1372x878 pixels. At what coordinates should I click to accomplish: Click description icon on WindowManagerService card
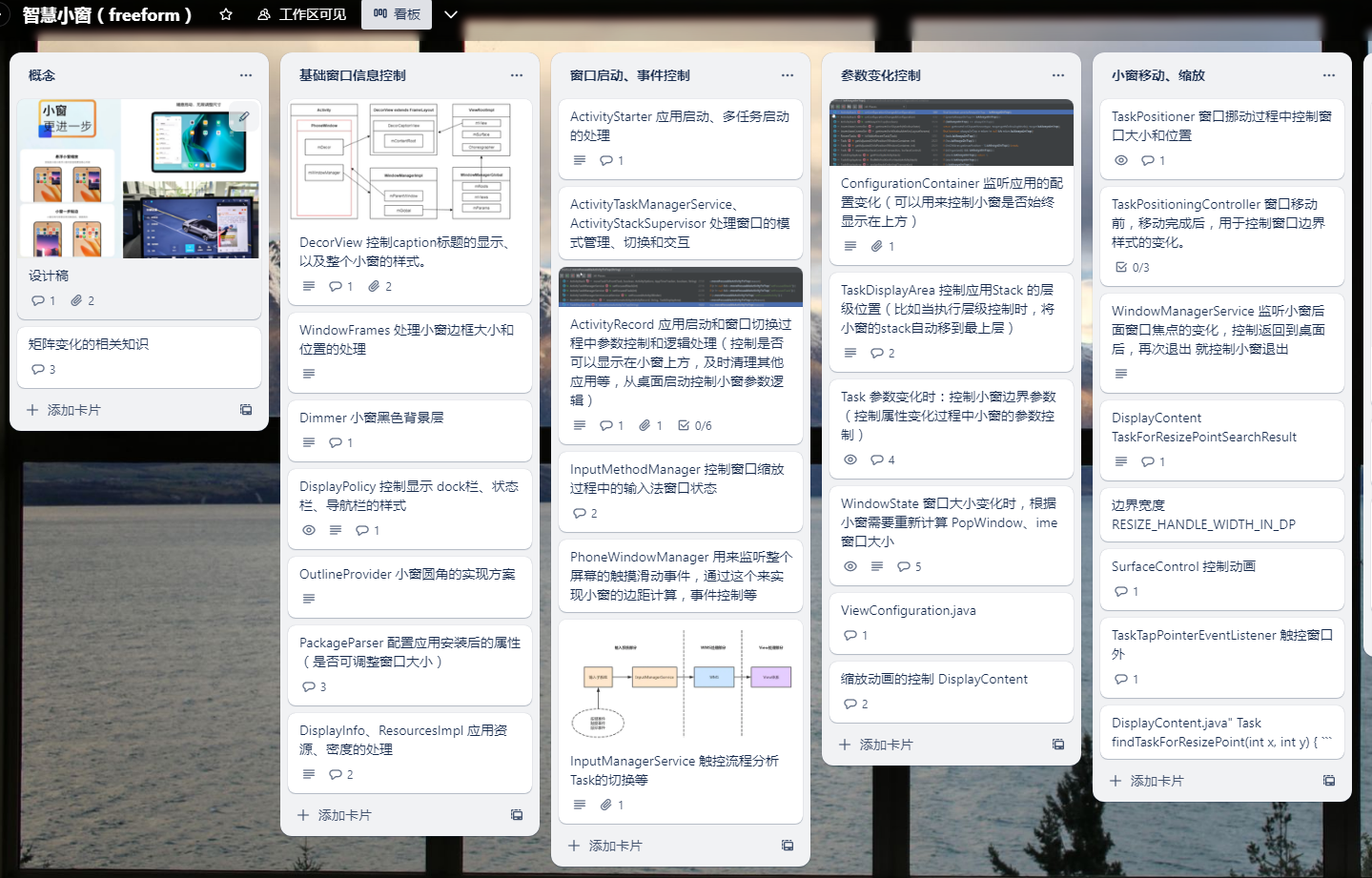click(x=1121, y=374)
